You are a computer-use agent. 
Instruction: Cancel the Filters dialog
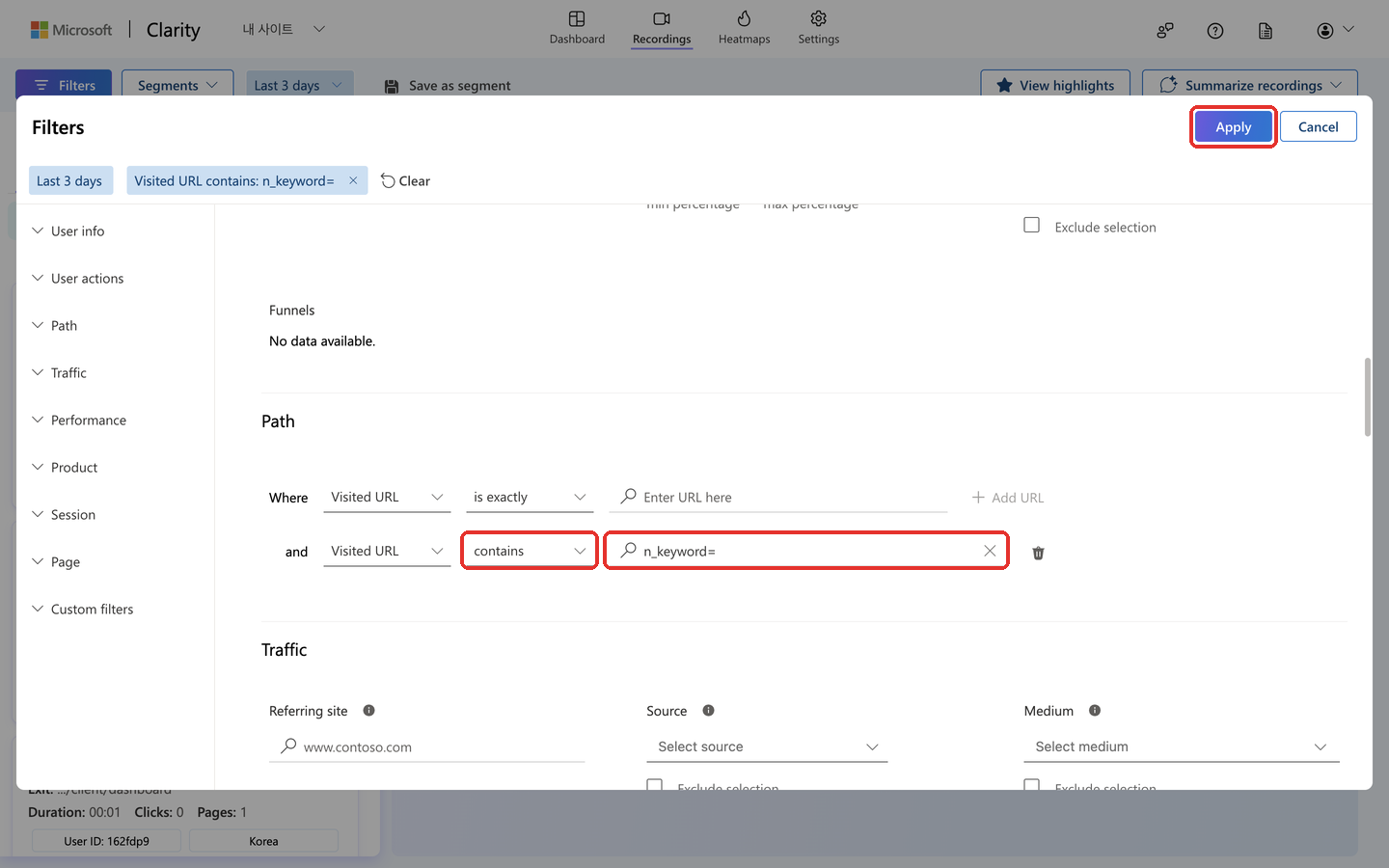tap(1318, 127)
